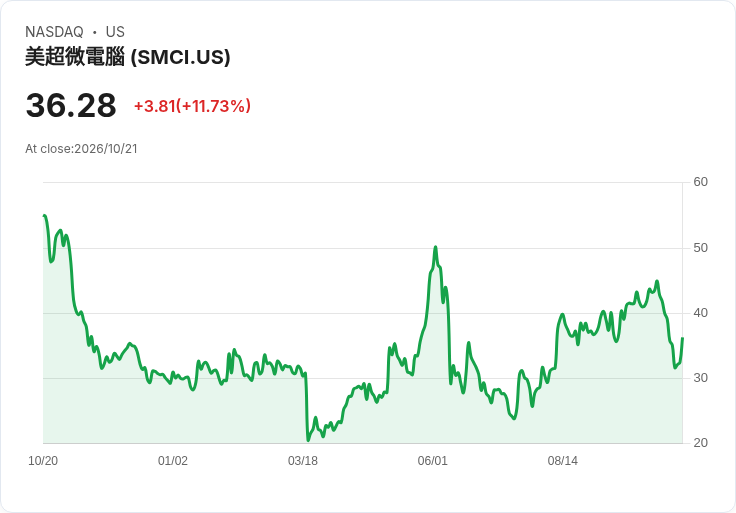Image resolution: width=736 pixels, height=513 pixels.
Task: Click the At close:2026/10/21 timestamp
Action: point(81,149)
